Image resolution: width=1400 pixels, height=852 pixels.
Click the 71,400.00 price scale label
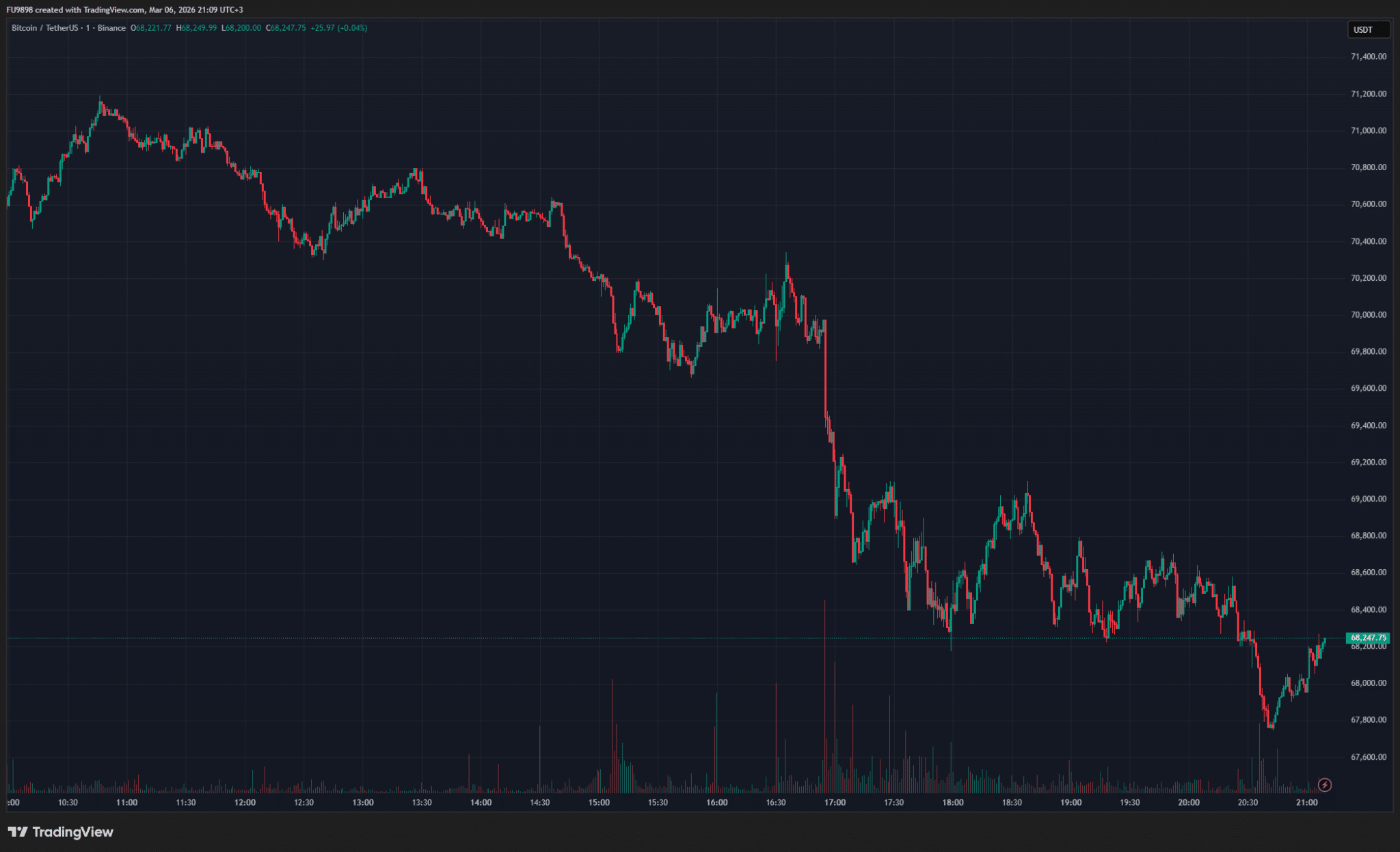[x=1368, y=57]
